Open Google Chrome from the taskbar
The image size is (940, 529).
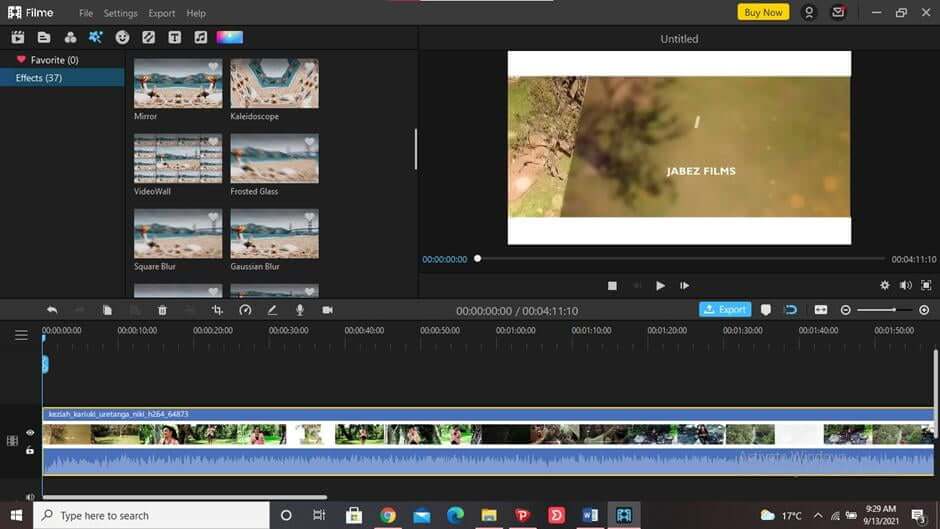point(388,515)
